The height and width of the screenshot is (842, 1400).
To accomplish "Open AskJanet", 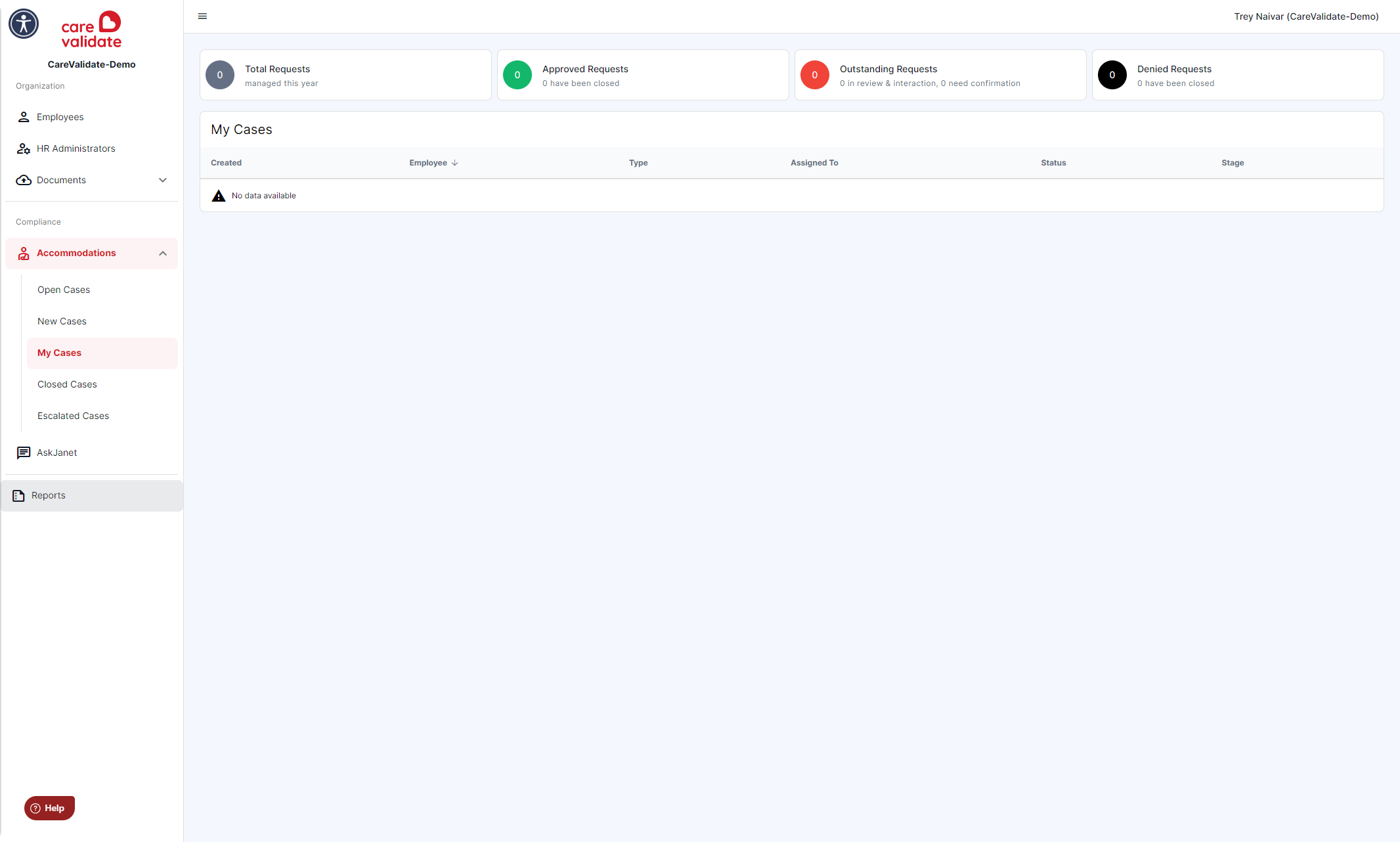I will [x=91, y=453].
